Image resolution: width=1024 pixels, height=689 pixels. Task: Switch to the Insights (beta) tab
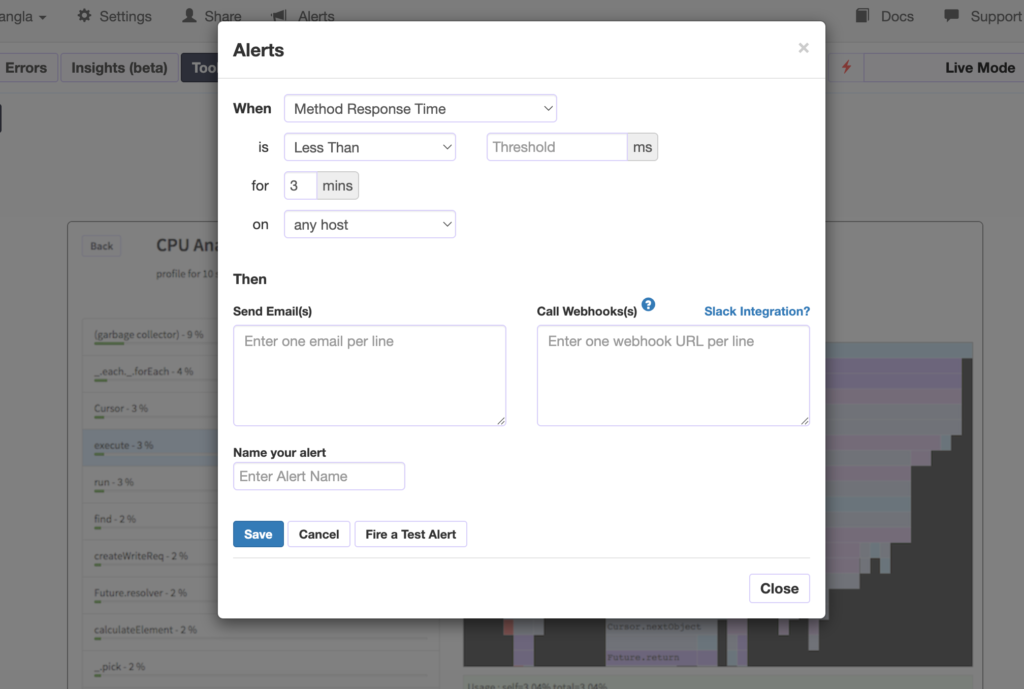pyautogui.click(x=119, y=68)
